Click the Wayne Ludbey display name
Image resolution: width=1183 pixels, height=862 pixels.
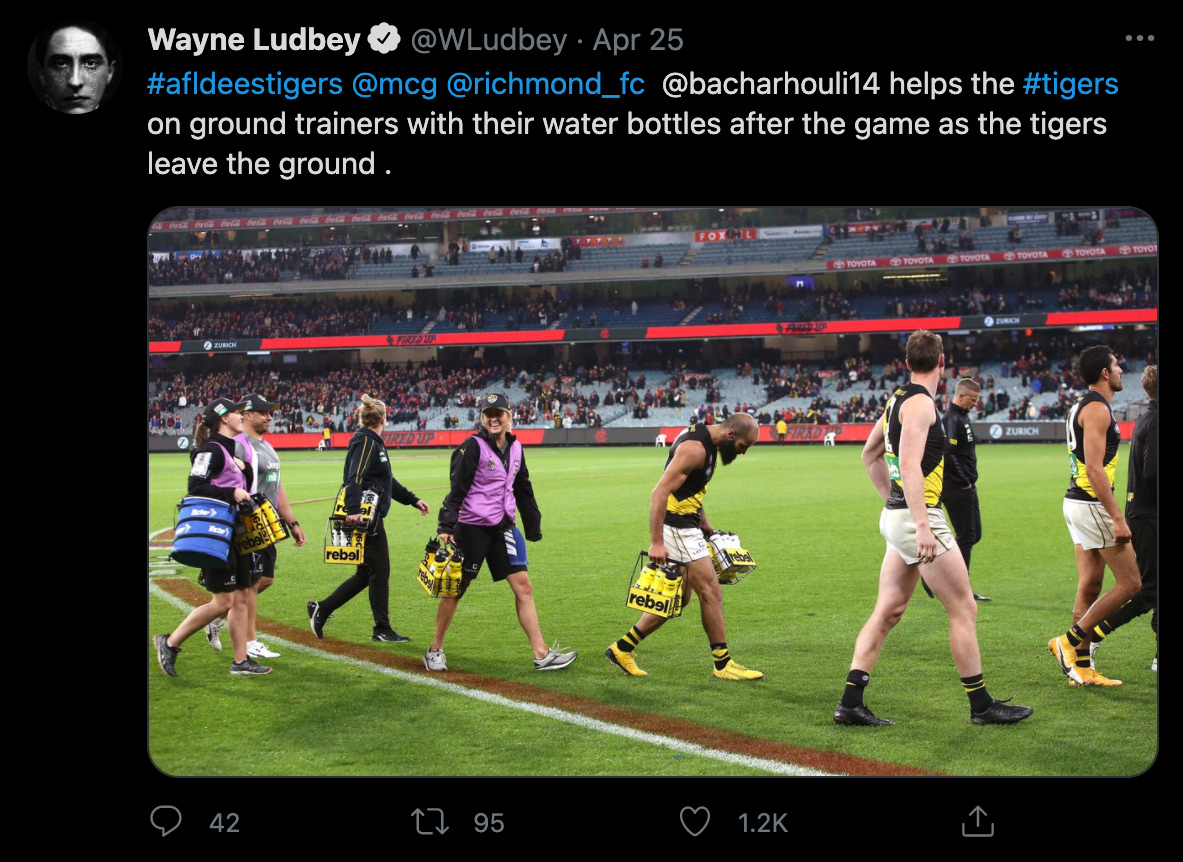(x=254, y=39)
